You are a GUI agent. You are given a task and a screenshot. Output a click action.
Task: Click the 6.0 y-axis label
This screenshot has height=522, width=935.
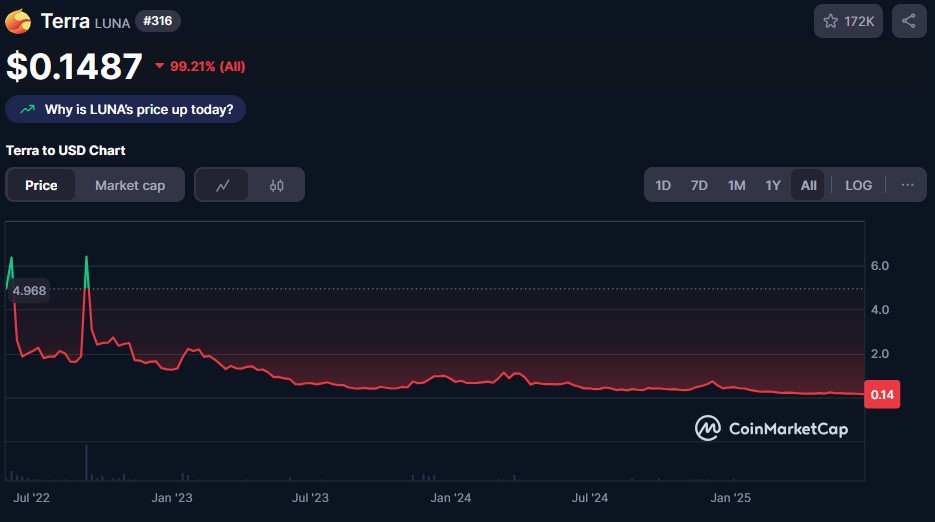(x=880, y=266)
